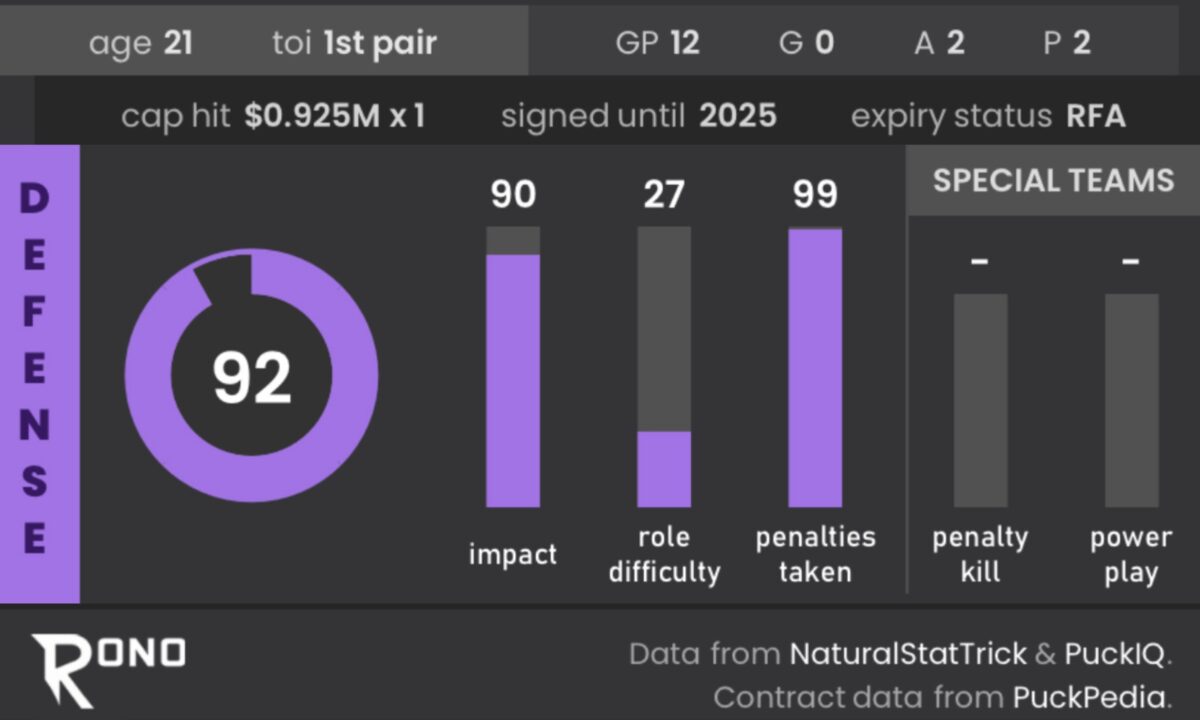Click the toi 1st pair stat

pyautogui.click(x=354, y=43)
